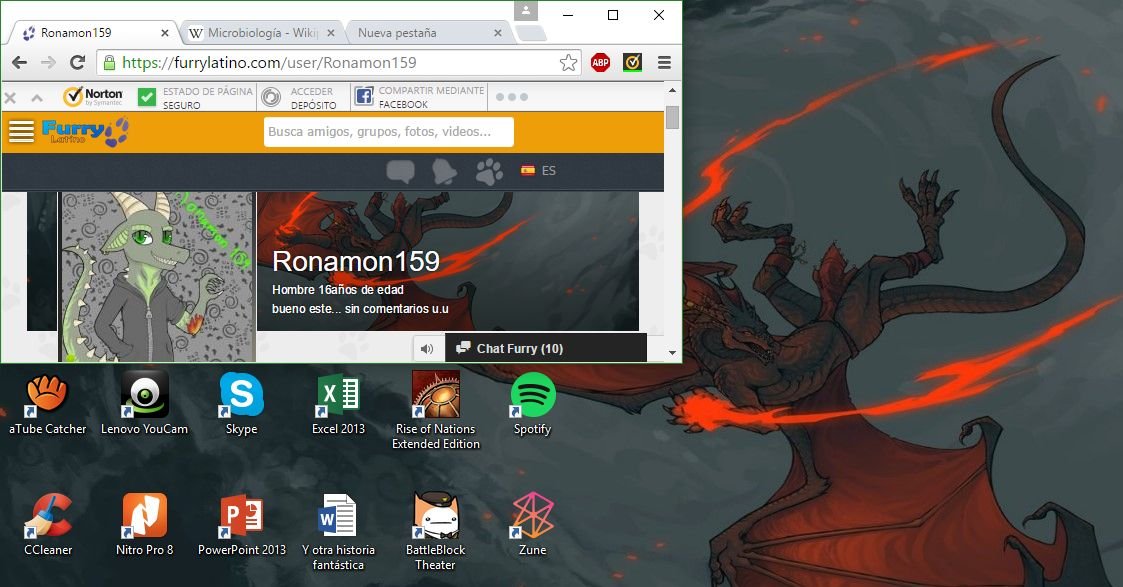Select the Nitro Pro 8 desktop icon
The image size is (1123, 587).
[145, 525]
